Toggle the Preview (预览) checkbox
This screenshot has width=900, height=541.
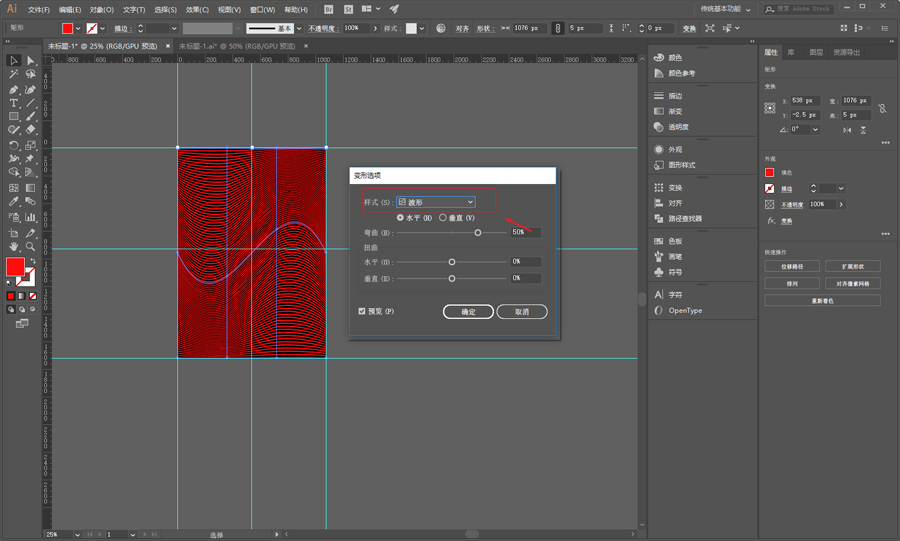[362, 311]
